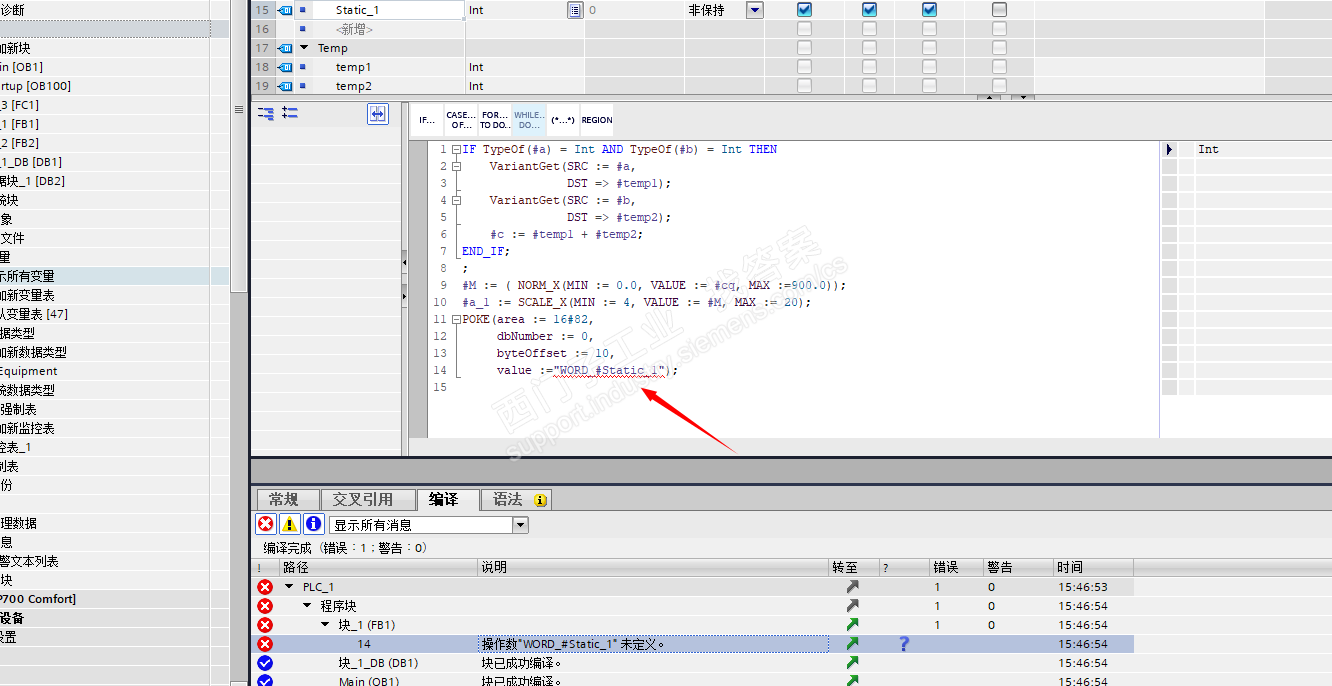Click the blue success icon beside 块_1_DB (DB1)
The width and height of the screenshot is (1332, 686).
(x=265, y=663)
